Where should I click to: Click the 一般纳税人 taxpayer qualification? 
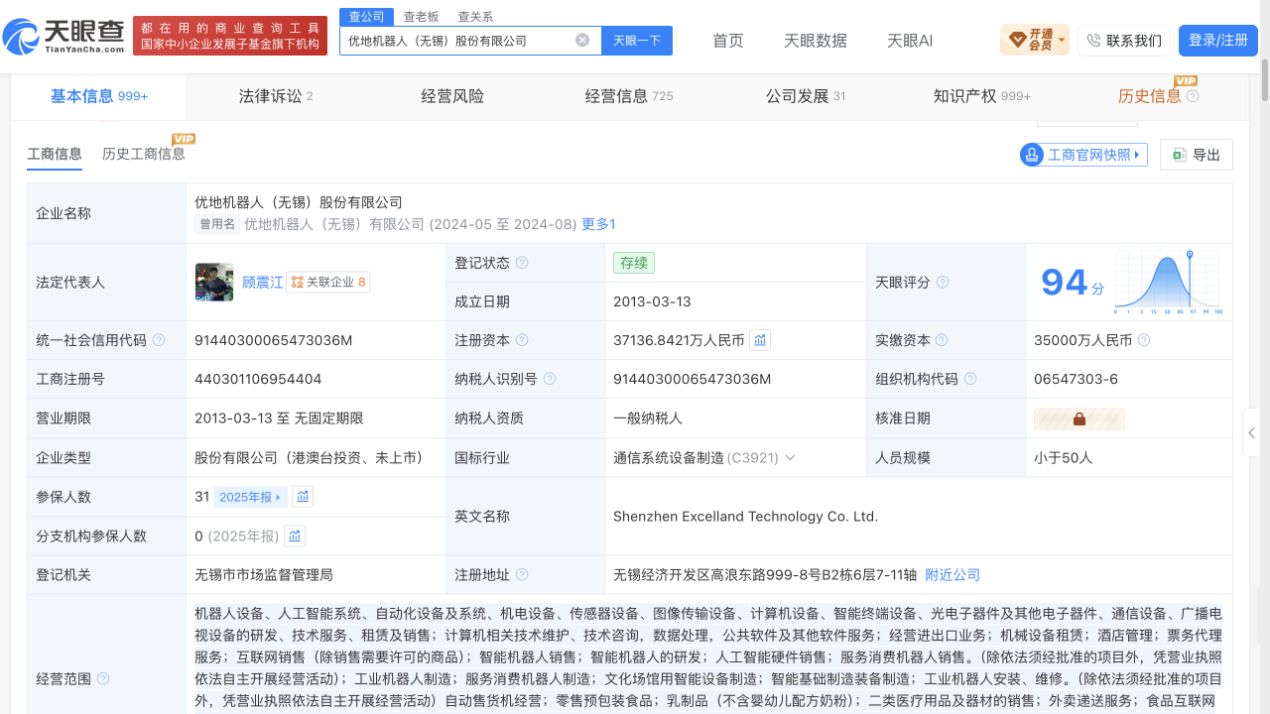[648, 418]
